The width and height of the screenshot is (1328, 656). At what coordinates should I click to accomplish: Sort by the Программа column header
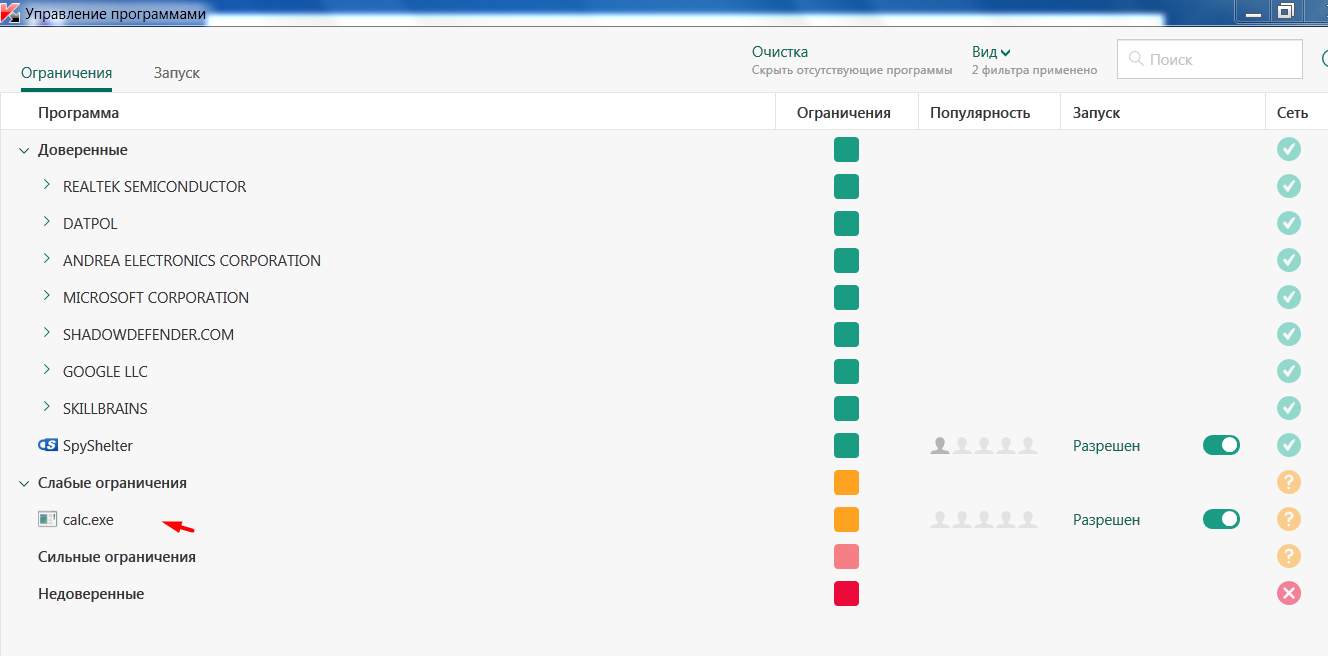(x=78, y=113)
